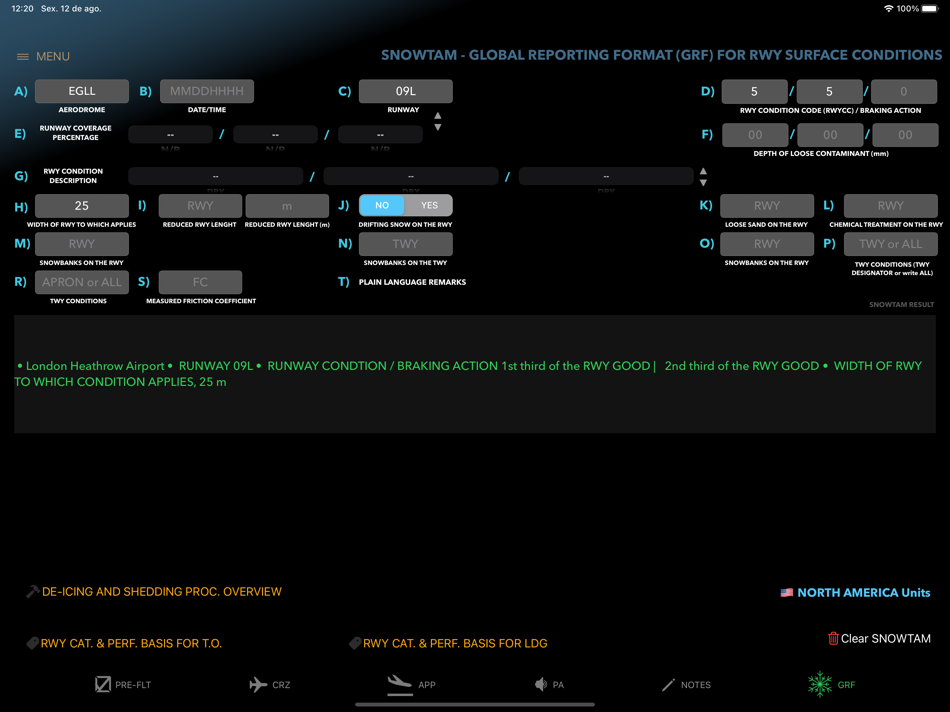Edit the runway field 09L
The width and height of the screenshot is (950, 712).
point(405,91)
